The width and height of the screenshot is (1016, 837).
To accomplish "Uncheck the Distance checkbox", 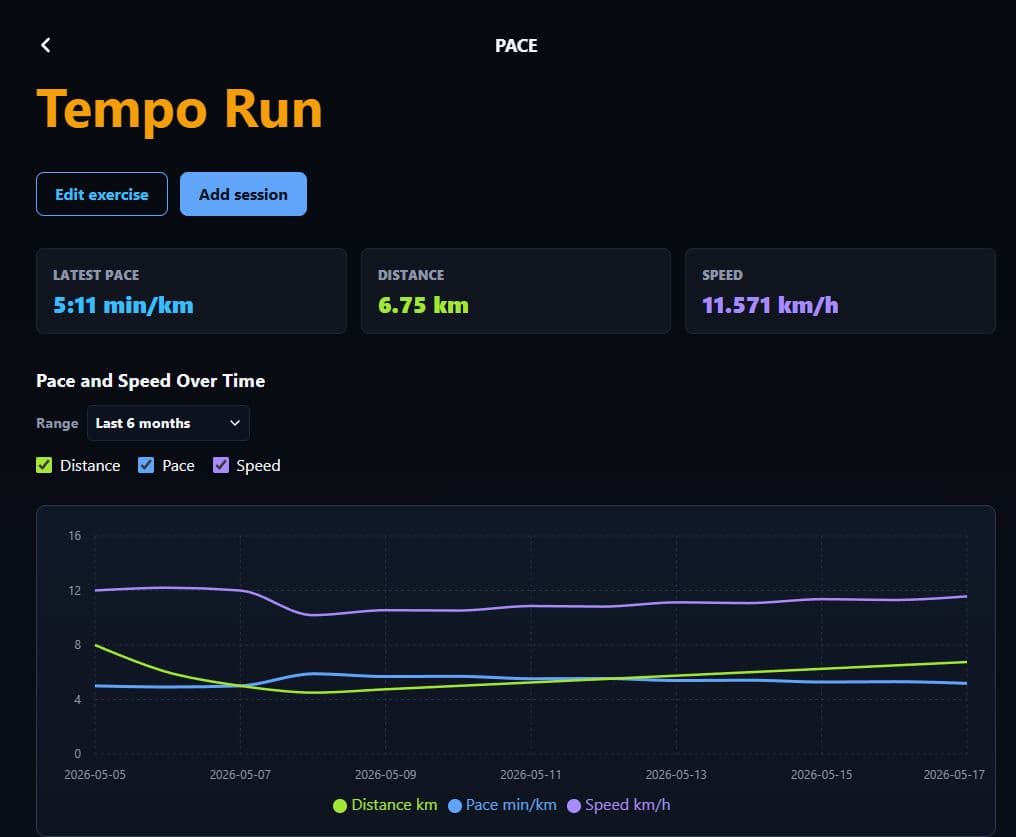I will pyautogui.click(x=44, y=465).
